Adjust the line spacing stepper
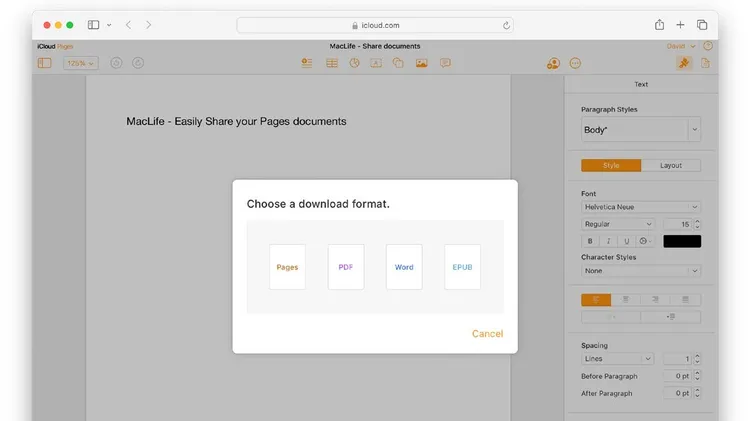 coord(697,359)
